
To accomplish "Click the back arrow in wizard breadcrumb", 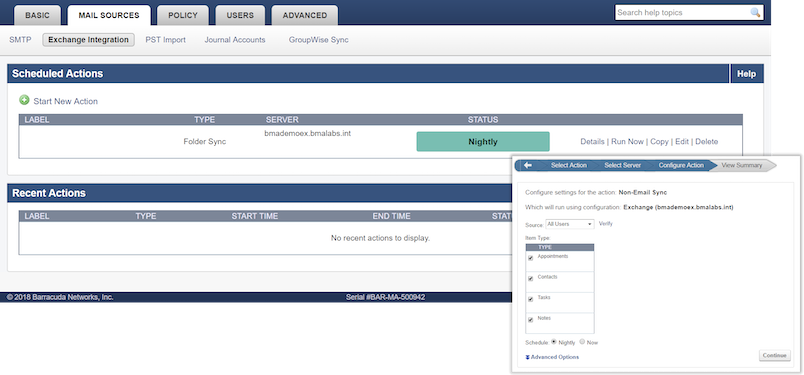I will (x=528, y=165).
